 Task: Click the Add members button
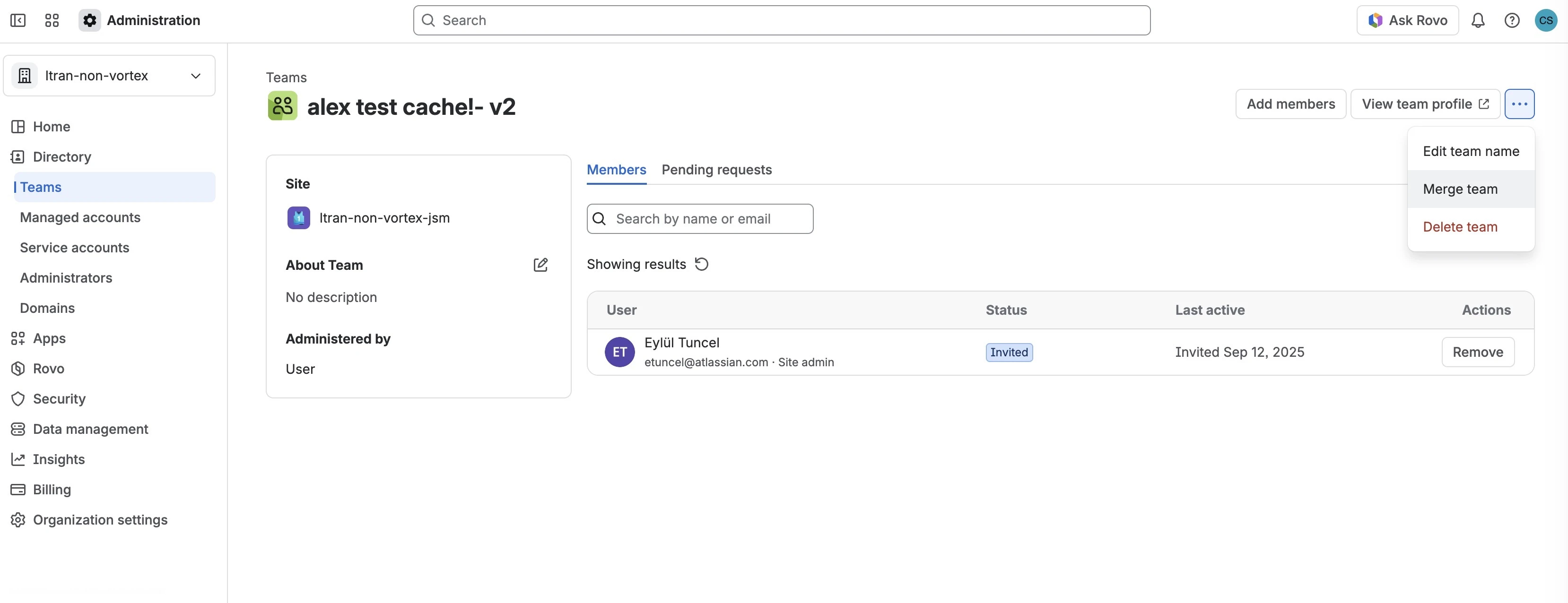point(1290,104)
